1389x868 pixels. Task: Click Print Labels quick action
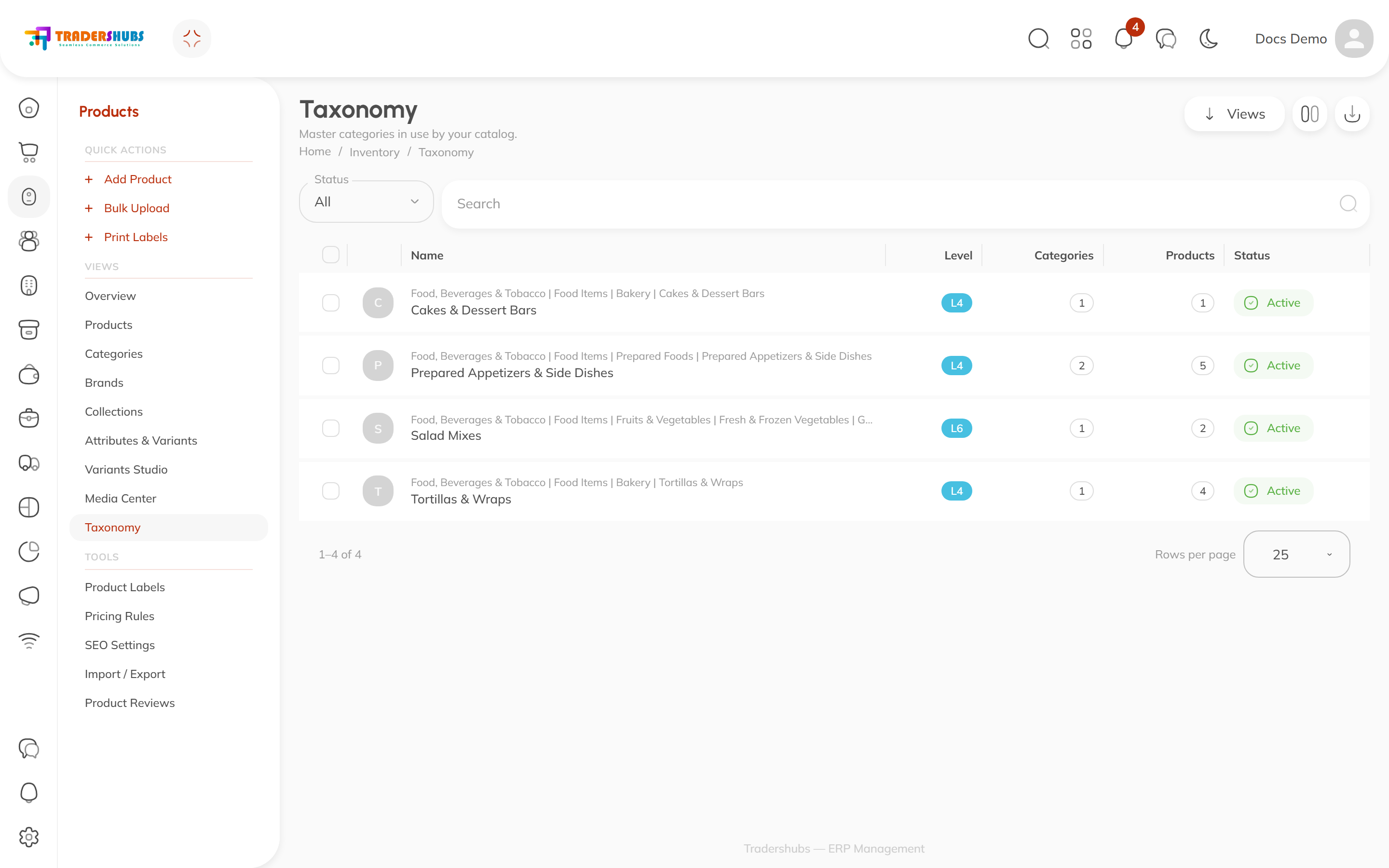(x=136, y=237)
